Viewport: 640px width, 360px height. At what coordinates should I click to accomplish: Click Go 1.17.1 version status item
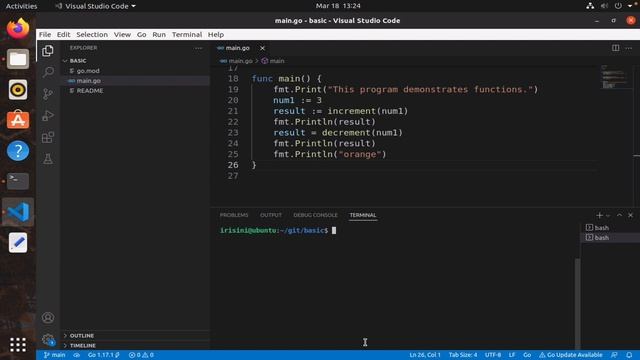point(104,355)
